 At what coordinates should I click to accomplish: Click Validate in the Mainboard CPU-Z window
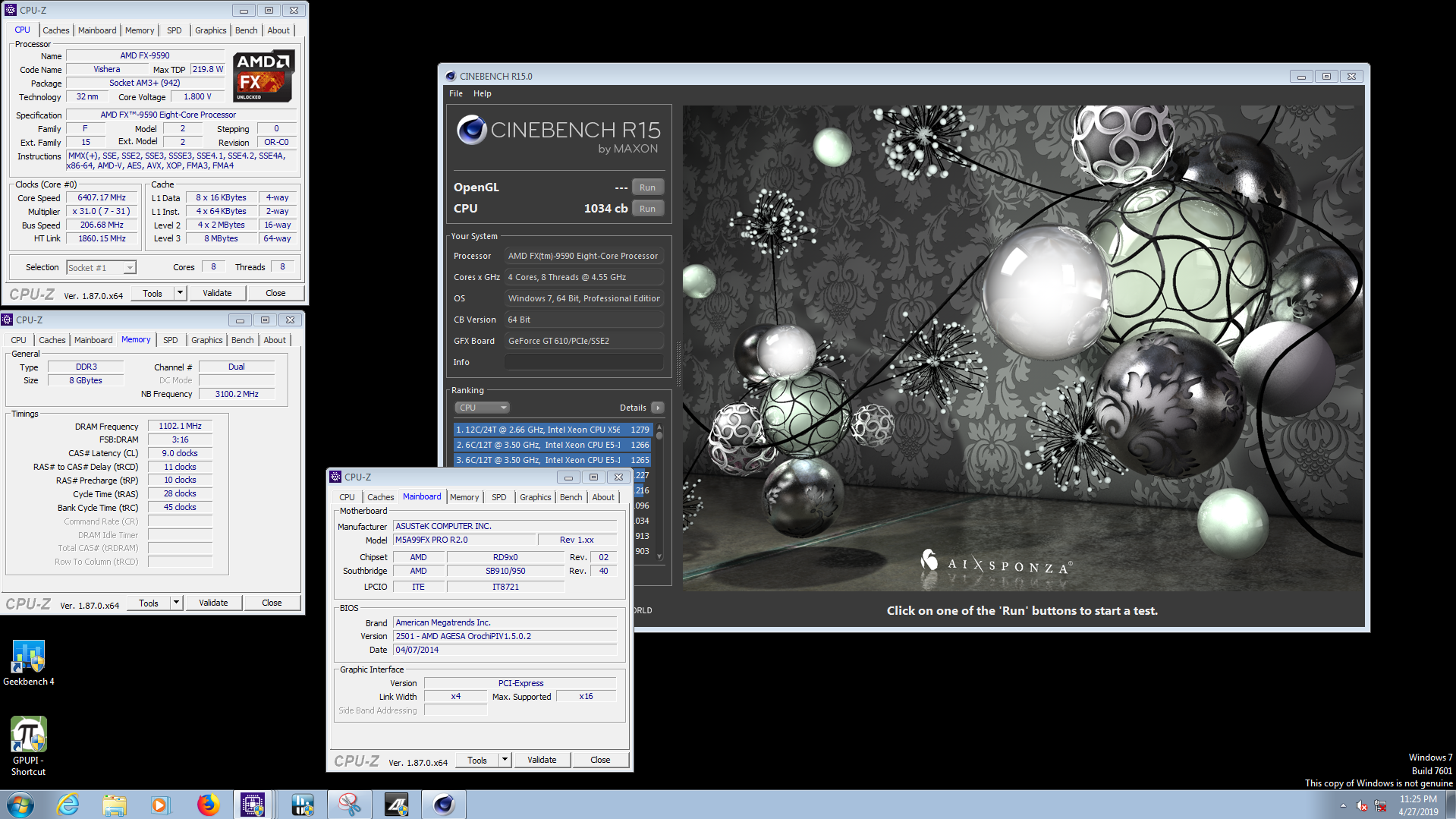click(542, 760)
